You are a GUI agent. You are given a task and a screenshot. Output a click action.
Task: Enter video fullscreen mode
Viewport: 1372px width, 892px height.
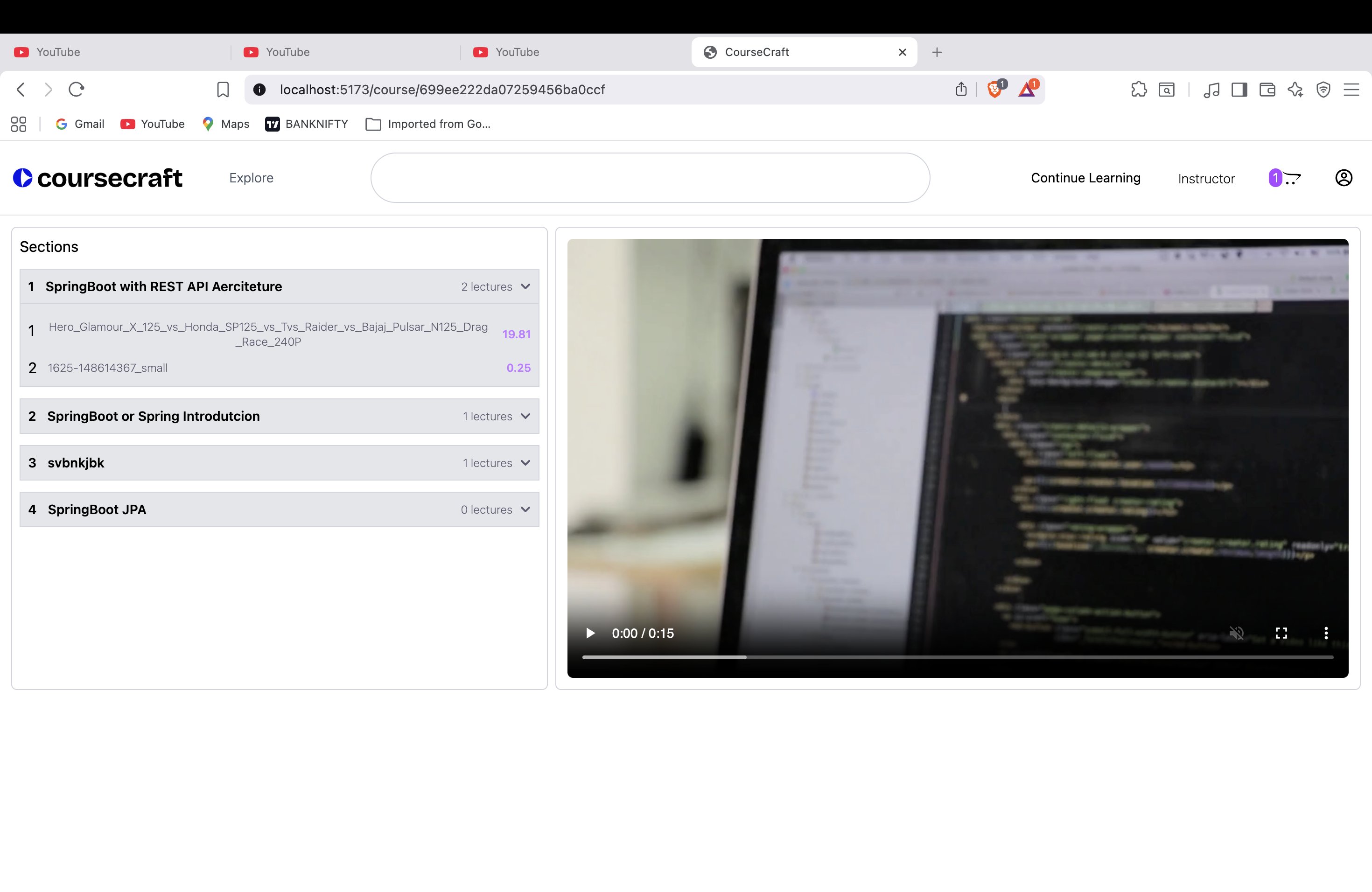(1281, 633)
